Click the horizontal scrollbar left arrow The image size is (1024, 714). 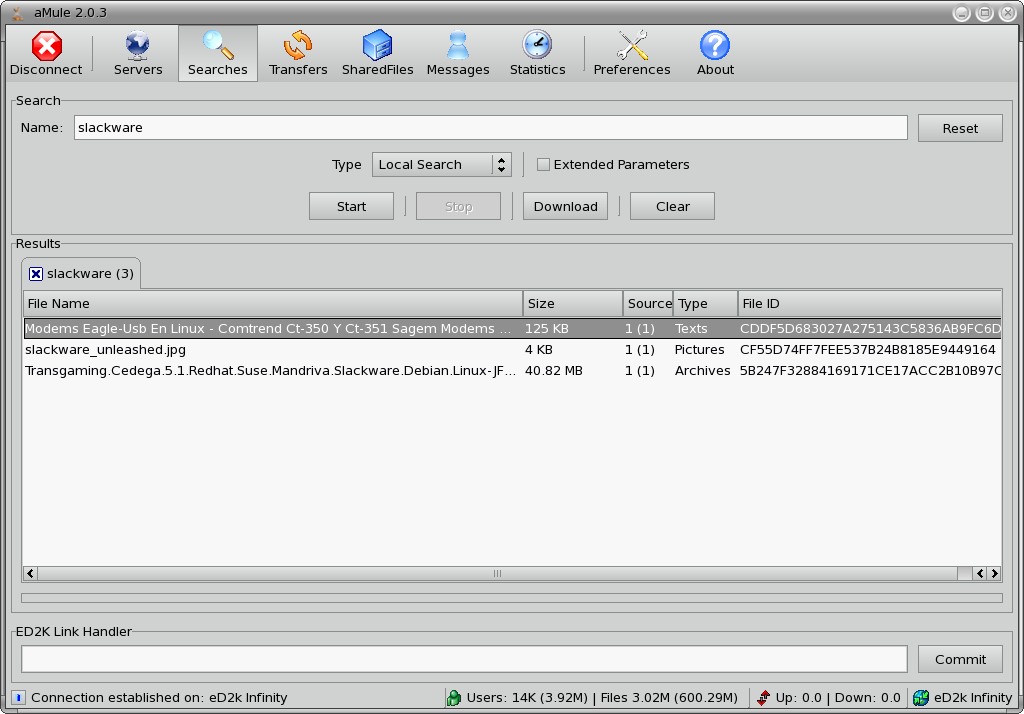coord(30,574)
